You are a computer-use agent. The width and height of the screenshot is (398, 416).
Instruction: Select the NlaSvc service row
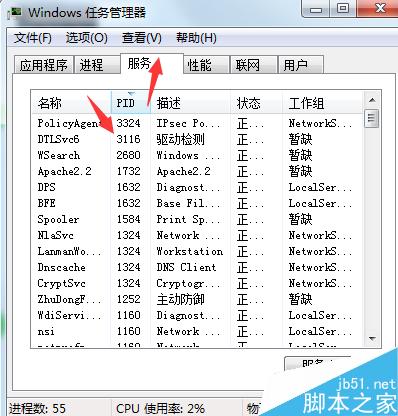tap(197, 235)
